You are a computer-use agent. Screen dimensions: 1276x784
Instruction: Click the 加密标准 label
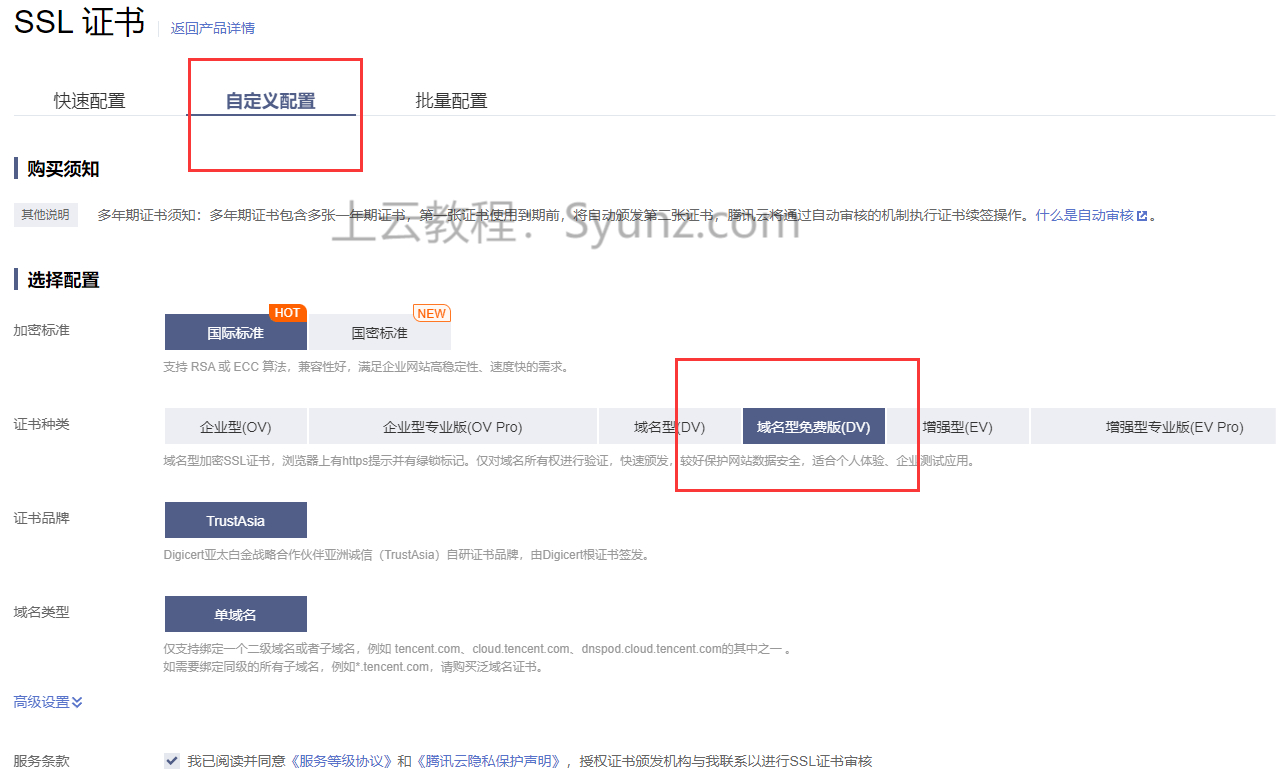click(x=41, y=330)
